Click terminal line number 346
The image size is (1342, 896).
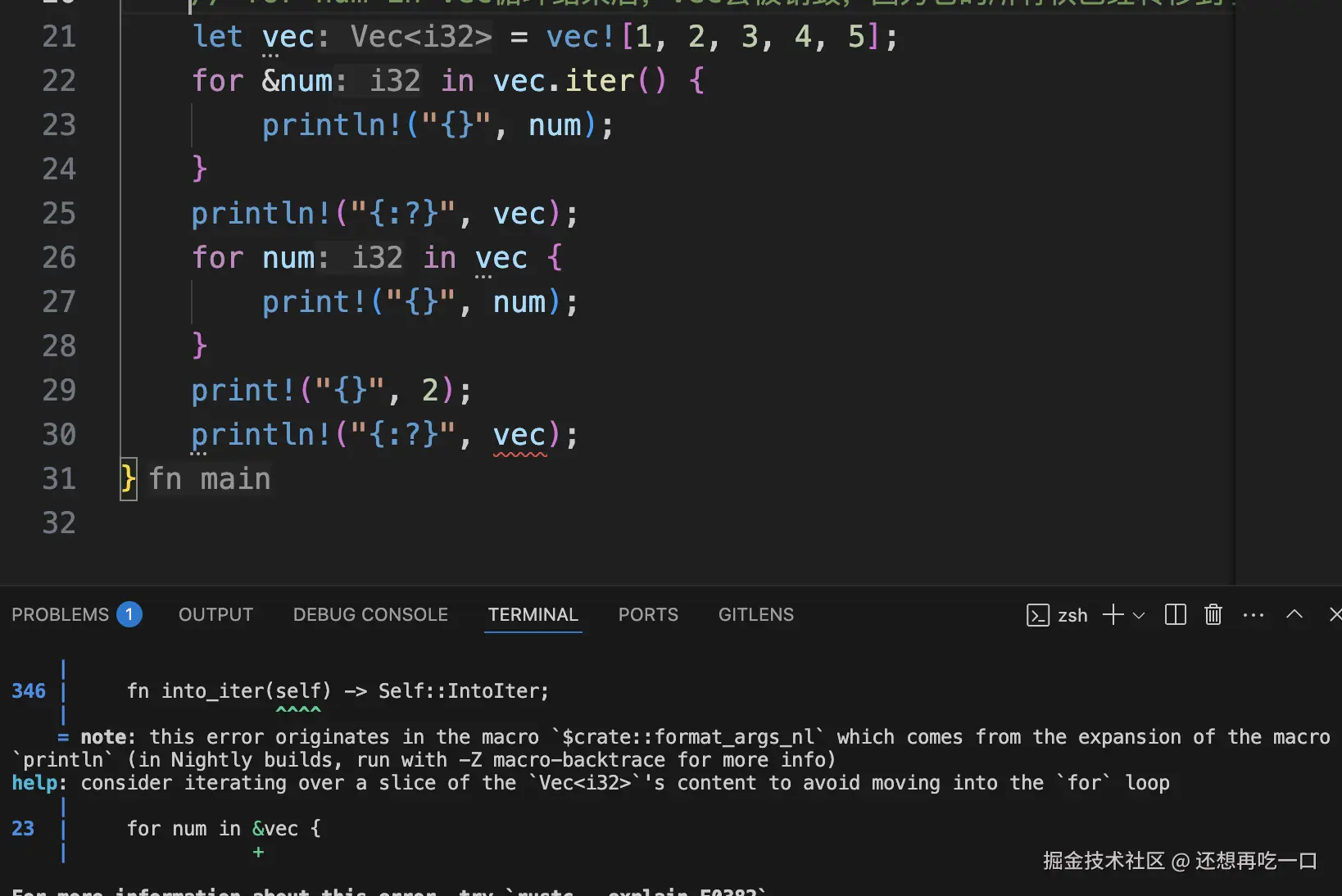(x=29, y=691)
